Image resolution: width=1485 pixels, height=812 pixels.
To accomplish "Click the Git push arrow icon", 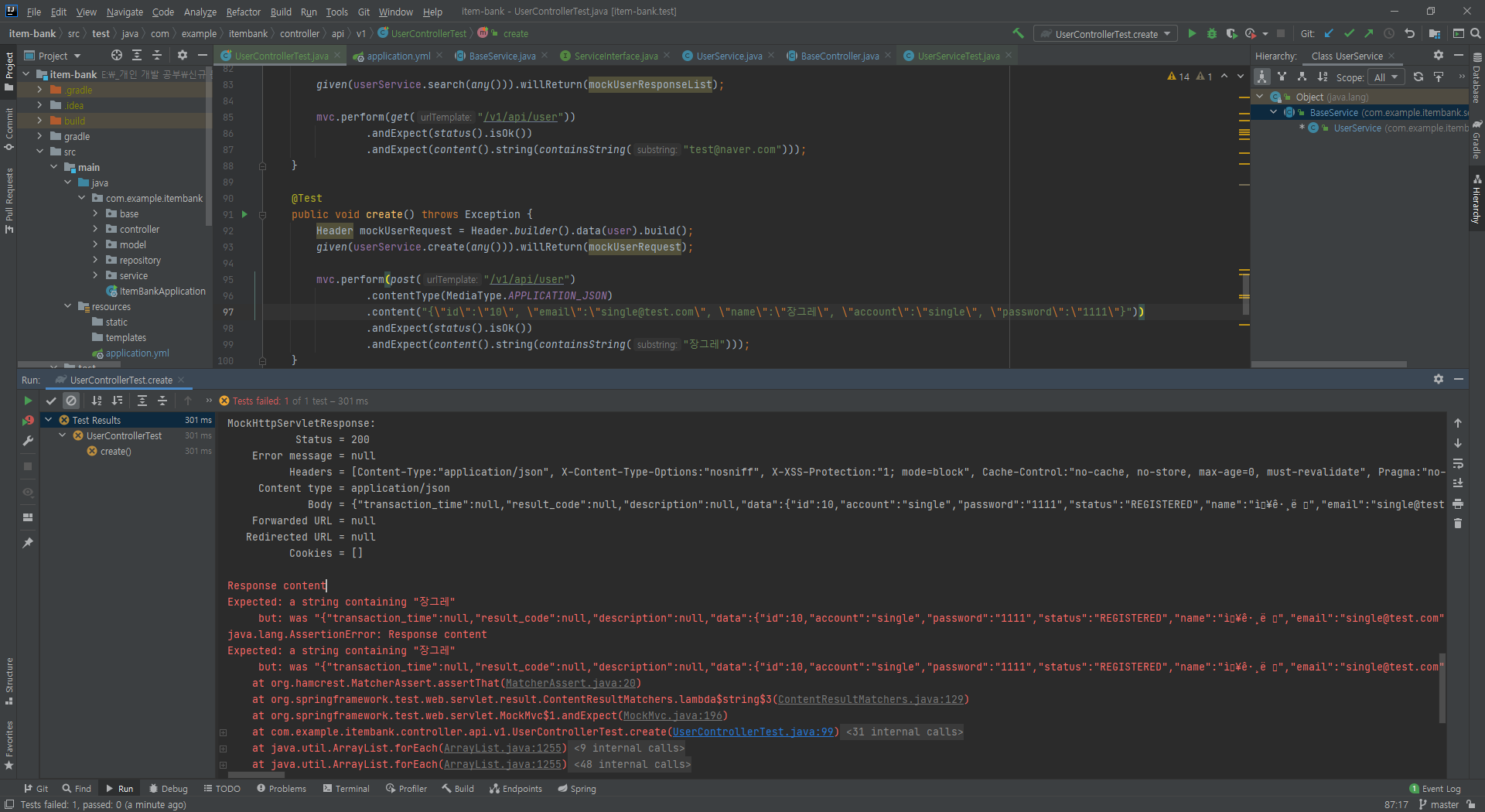I will [1369, 33].
